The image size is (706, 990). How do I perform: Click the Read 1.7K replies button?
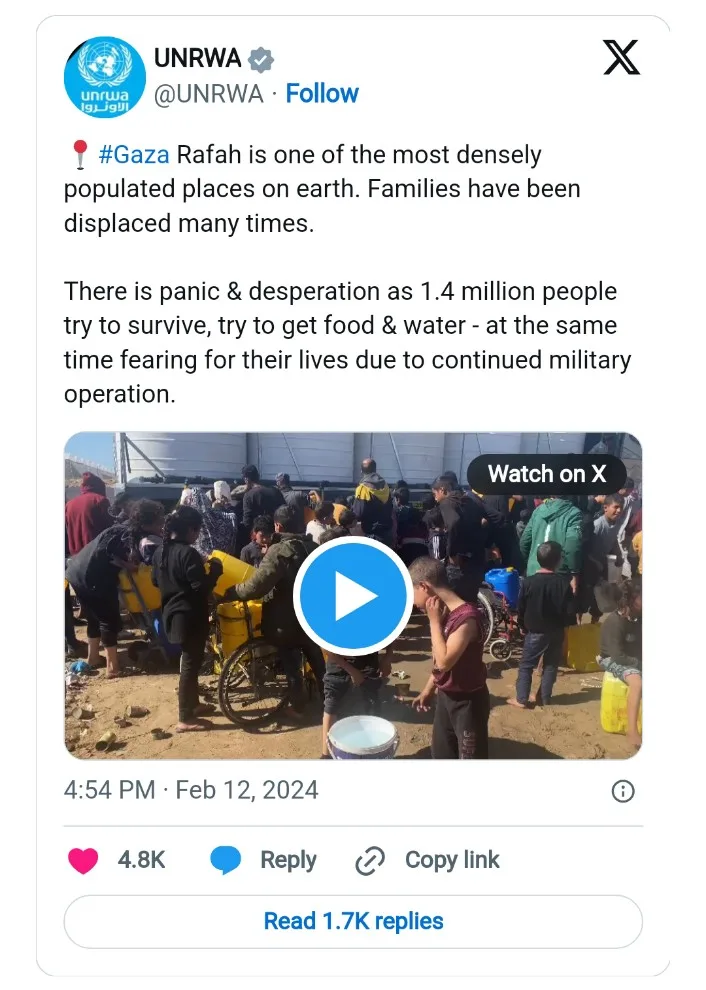pyautogui.click(x=353, y=921)
